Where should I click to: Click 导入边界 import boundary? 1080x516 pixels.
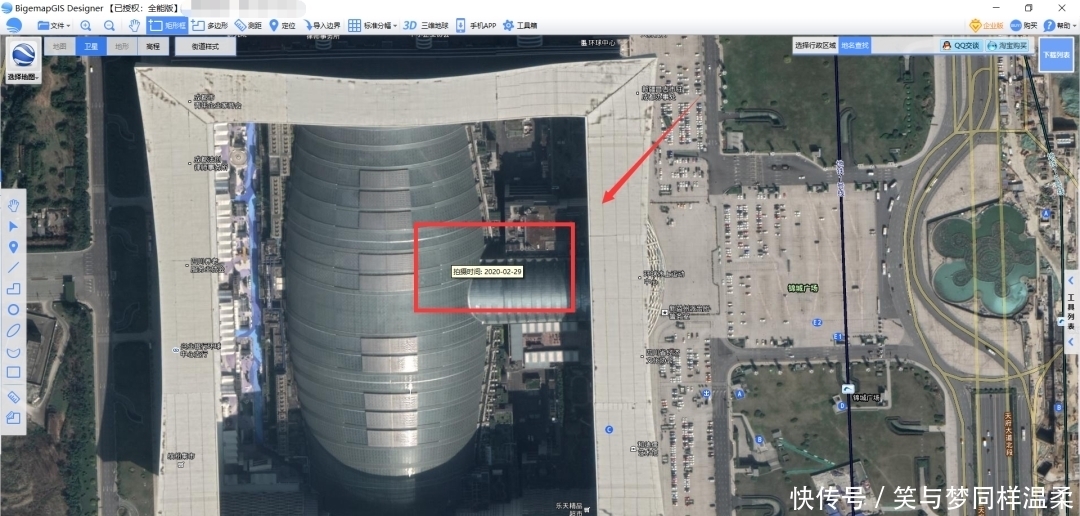click(322, 25)
